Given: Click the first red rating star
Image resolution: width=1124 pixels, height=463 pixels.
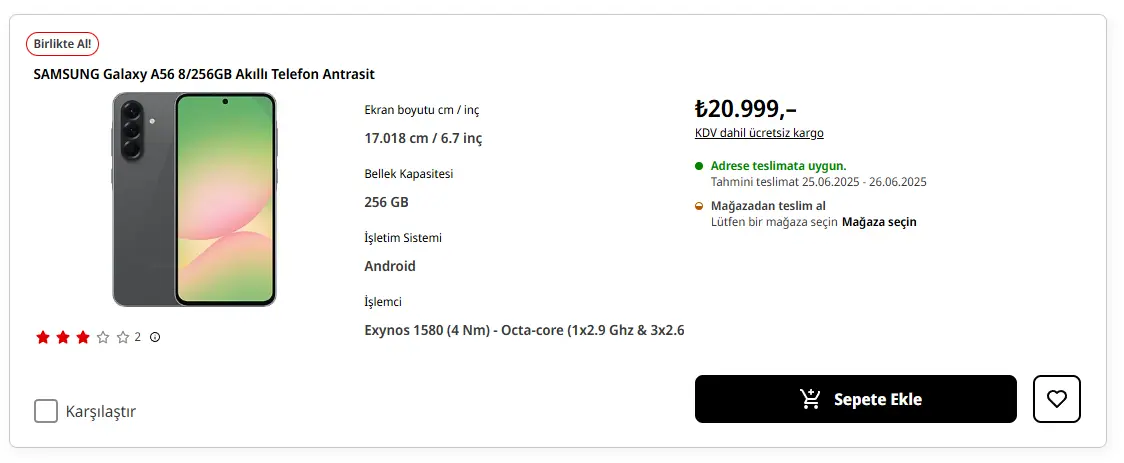Looking at the screenshot, I should [43, 337].
